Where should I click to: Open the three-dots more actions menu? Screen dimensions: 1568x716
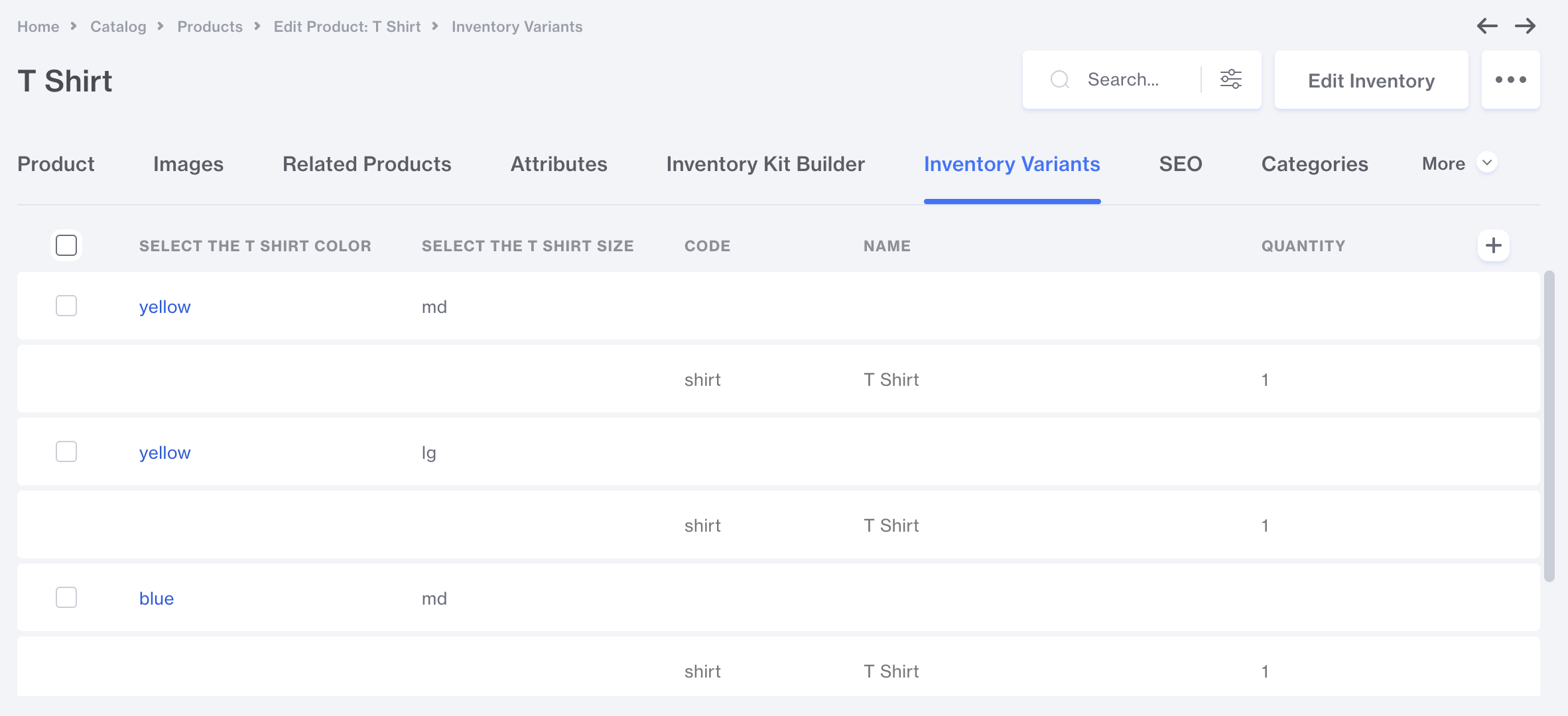click(1511, 80)
